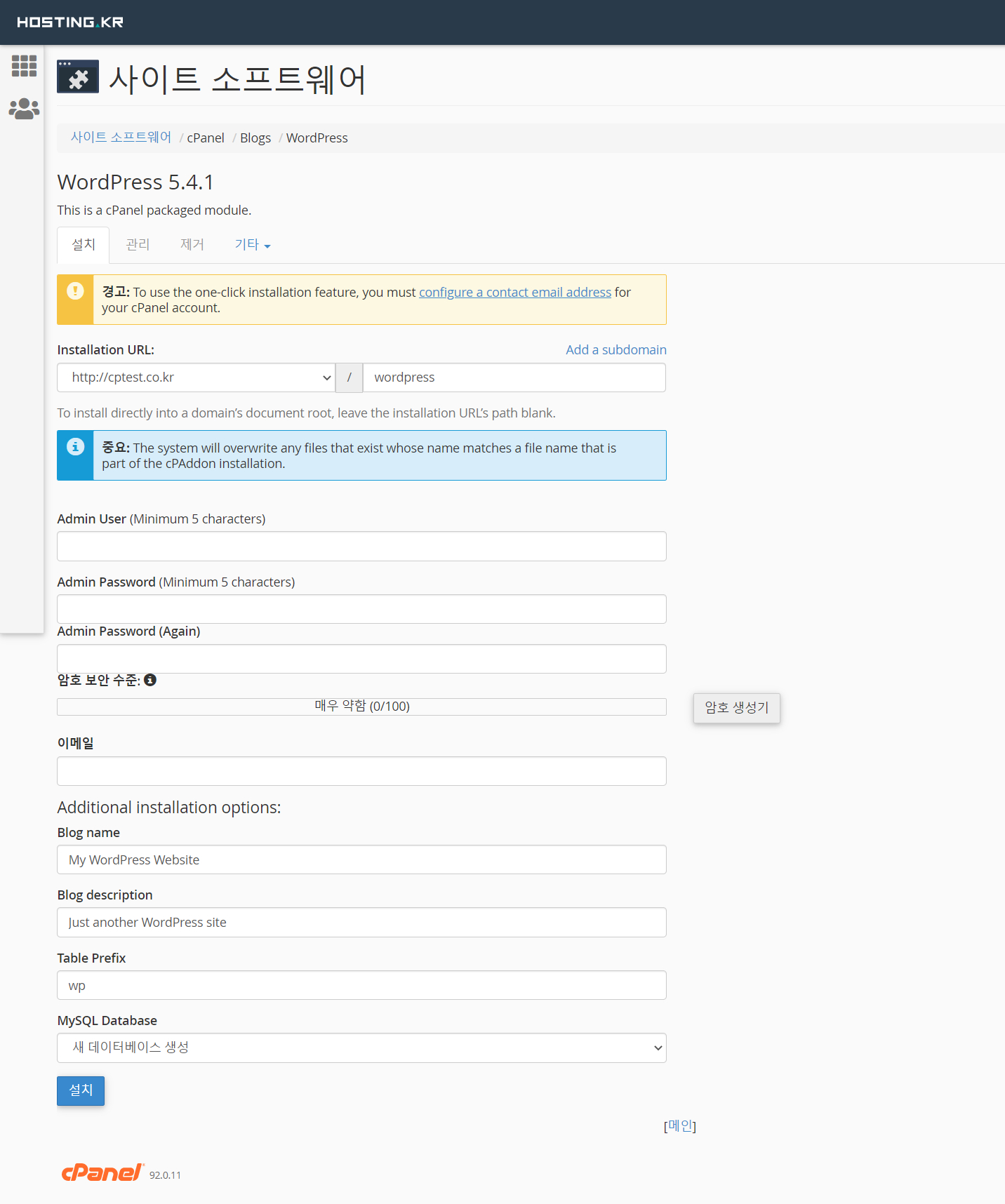Focus the installation path field containing wordpress

point(514,377)
